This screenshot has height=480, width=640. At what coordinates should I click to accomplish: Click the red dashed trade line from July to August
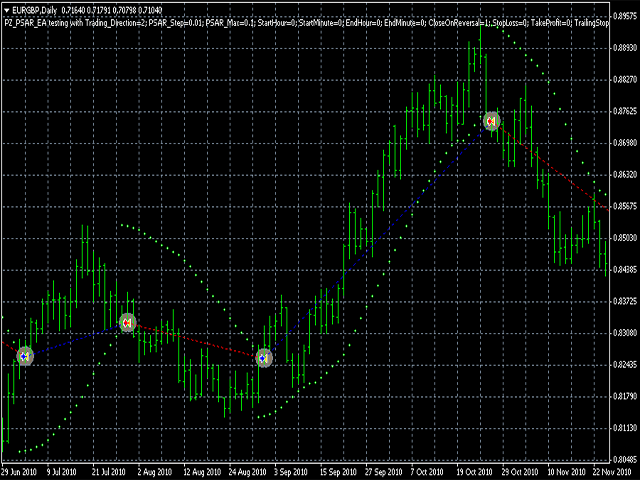tap(196, 341)
